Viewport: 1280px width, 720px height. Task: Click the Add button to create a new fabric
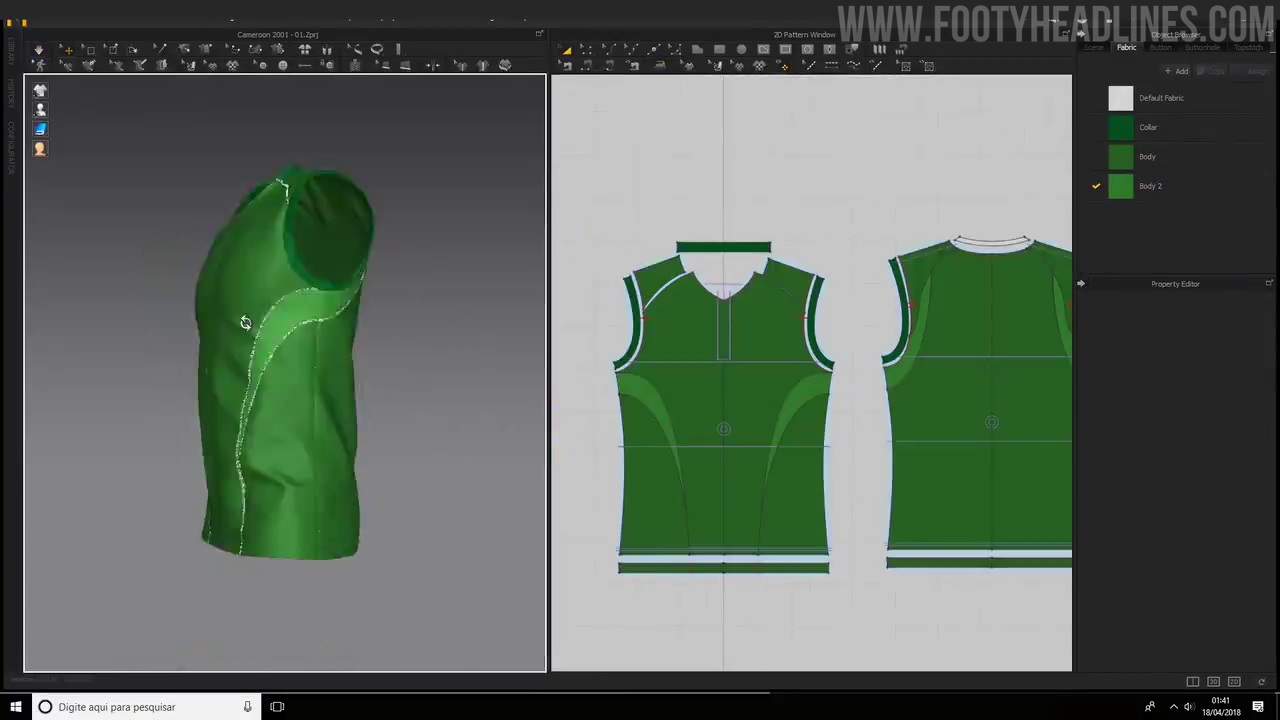(x=1178, y=71)
